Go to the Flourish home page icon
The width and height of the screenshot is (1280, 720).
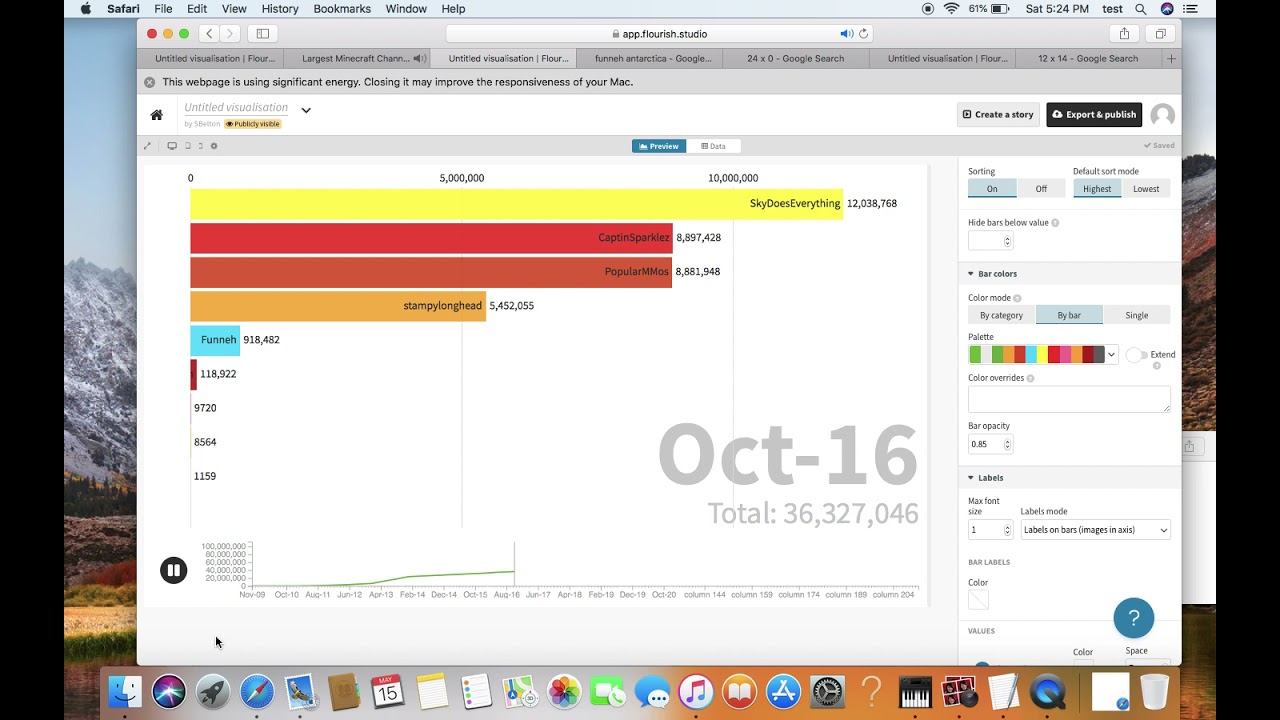[157, 115]
